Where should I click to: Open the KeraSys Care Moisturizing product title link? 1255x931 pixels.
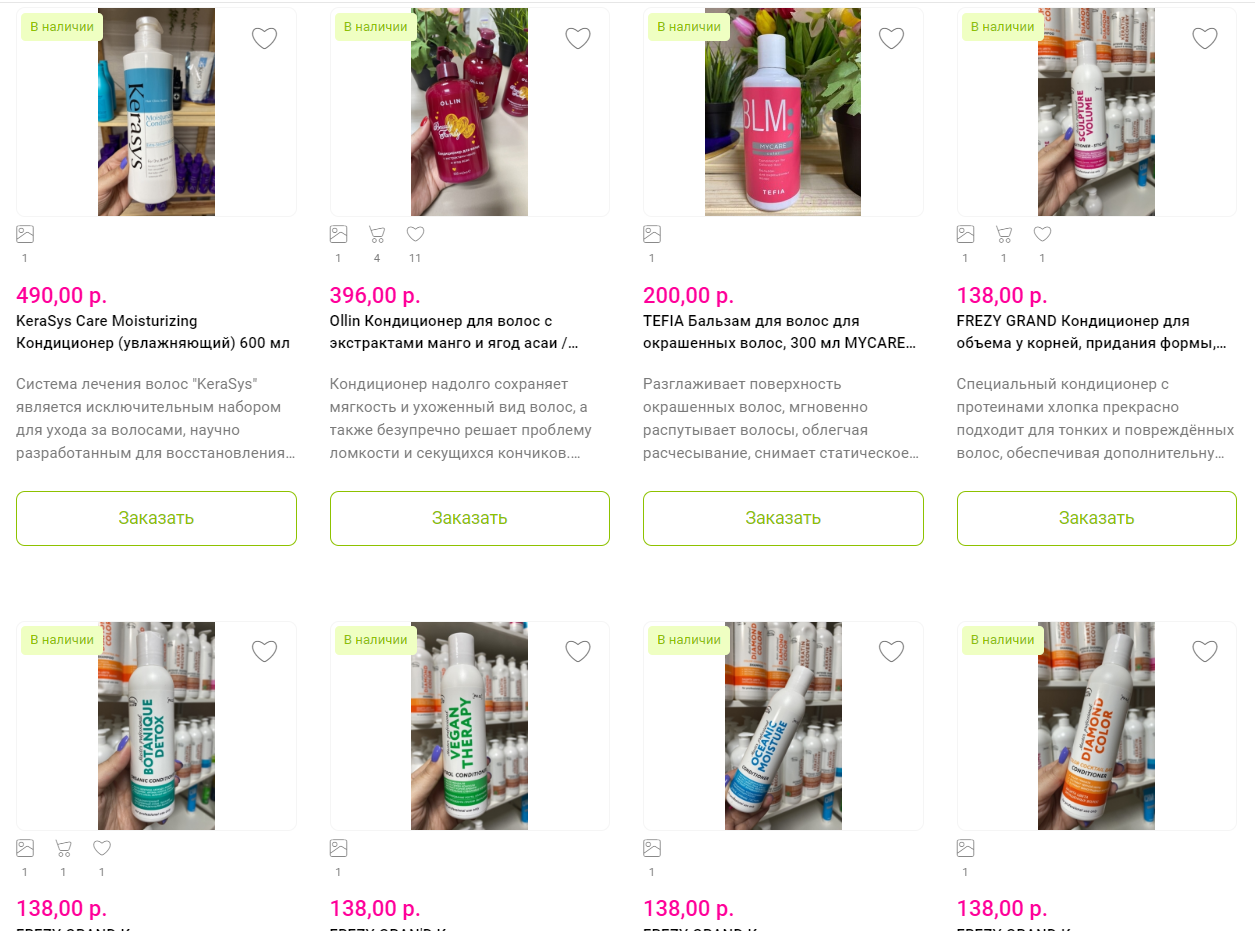point(153,332)
